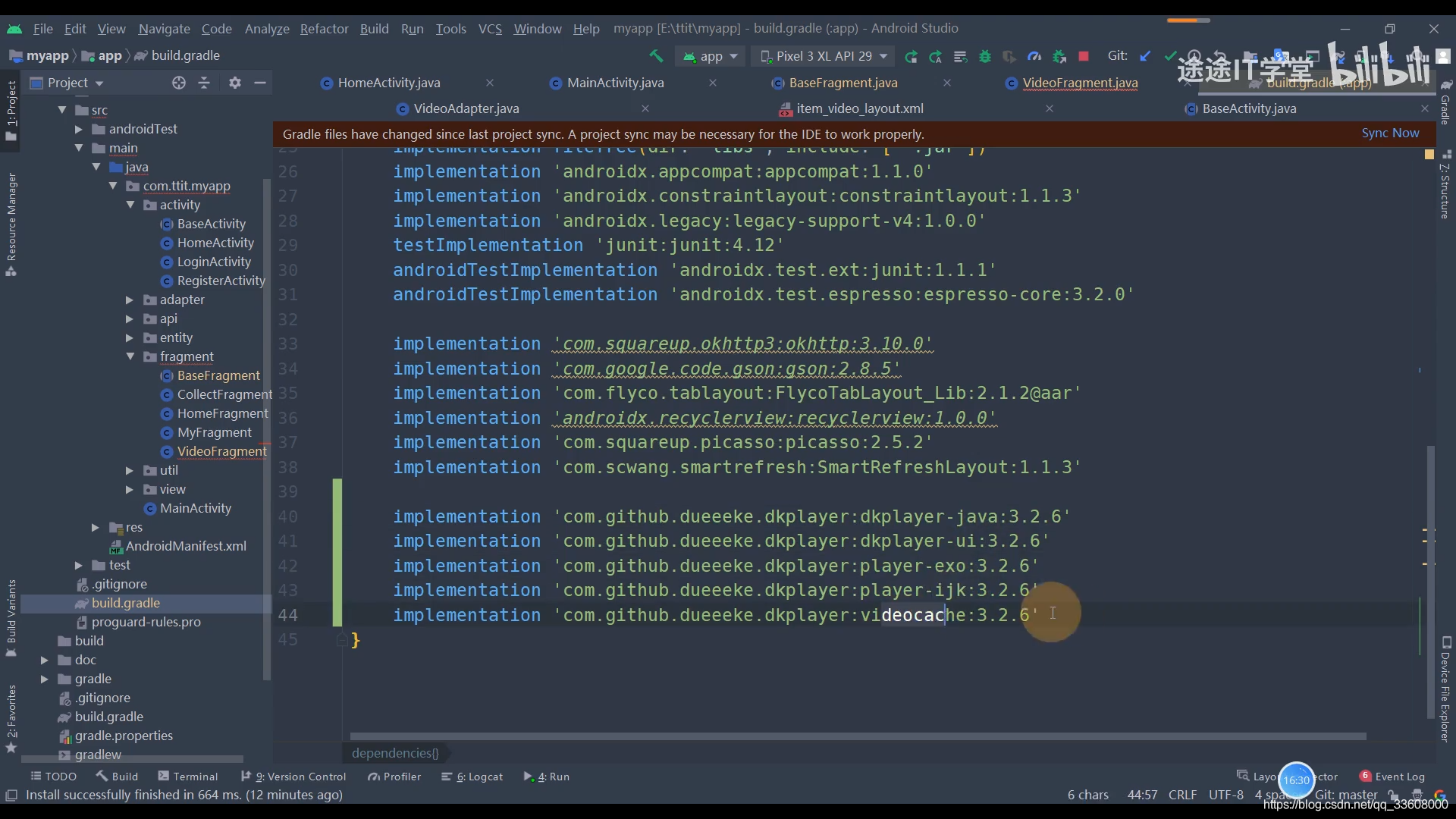Viewport: 1456px width, 819px height.
Task: Open Project panel settings gear
Action: [x=235, y=83]
